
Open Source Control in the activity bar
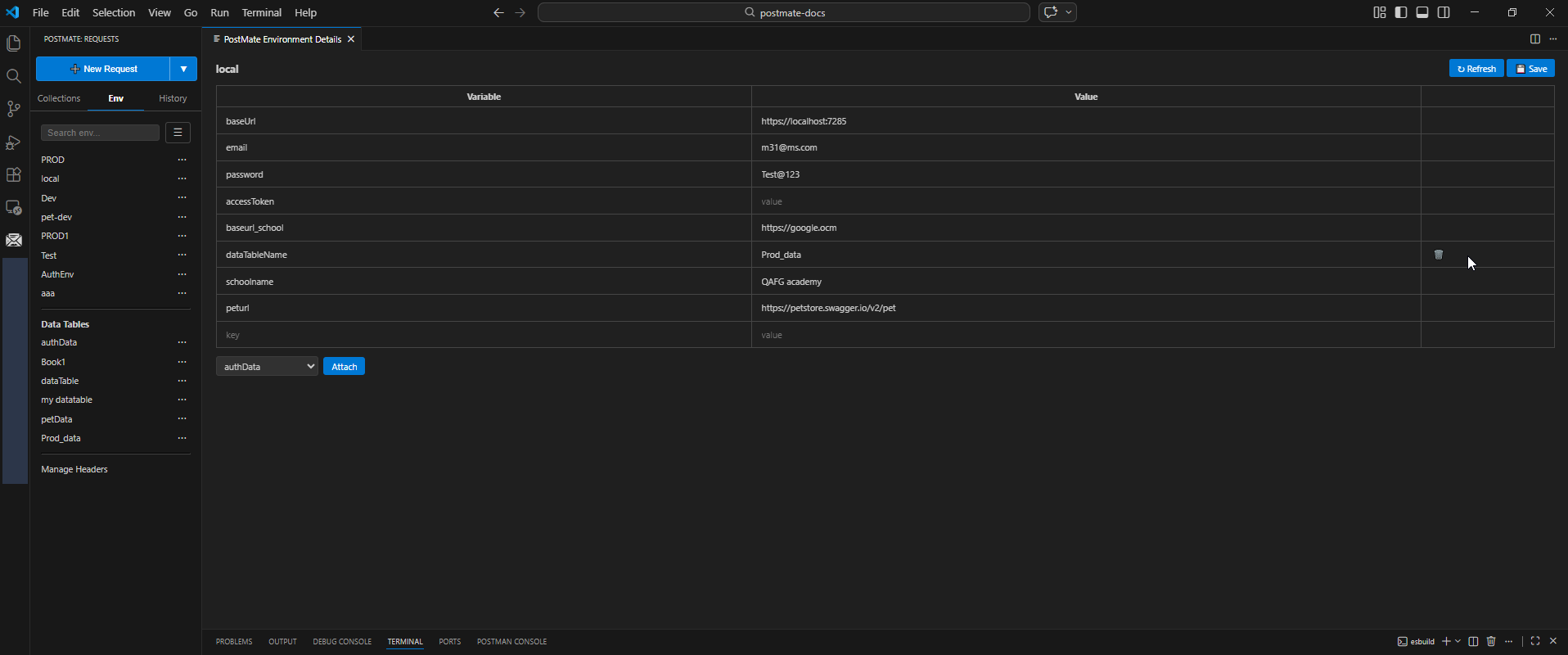click(14, 109)
